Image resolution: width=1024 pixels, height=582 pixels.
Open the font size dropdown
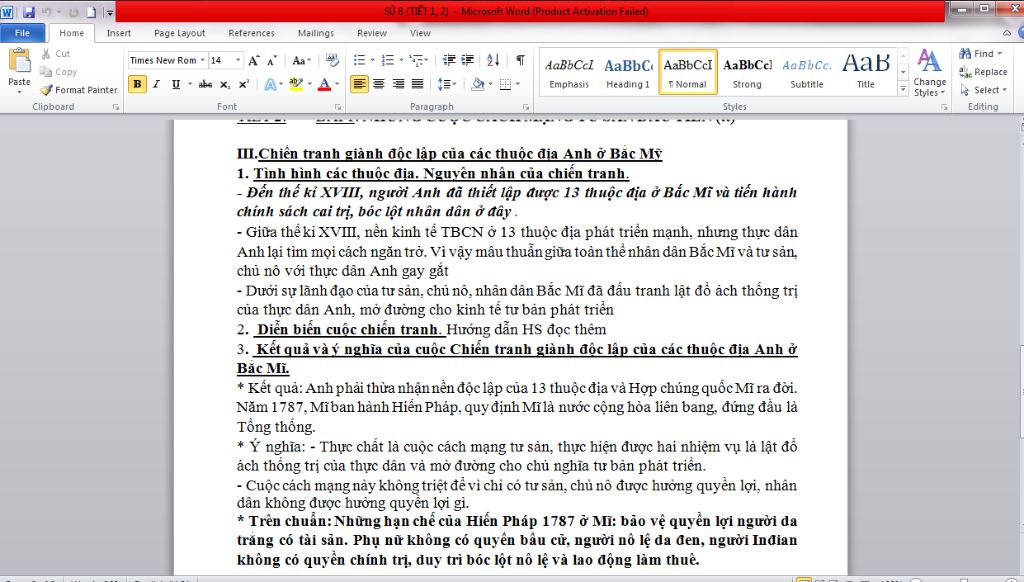[x=238, y=61]
